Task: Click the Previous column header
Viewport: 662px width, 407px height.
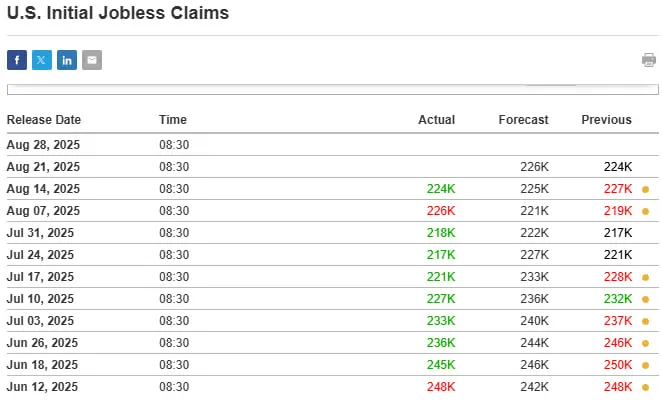Action: [x=606, y=120]
